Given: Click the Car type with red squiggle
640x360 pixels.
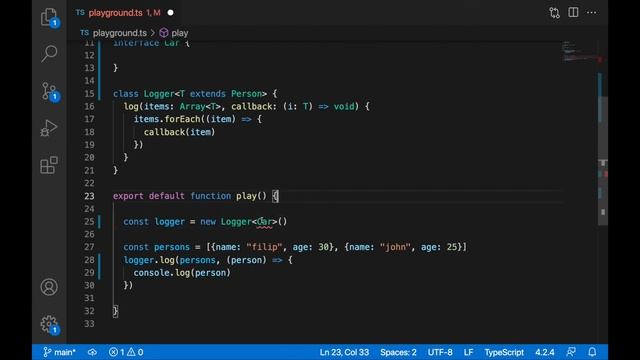Looking at the screenshot, I should pyautogui.click(x=264, y=222).
